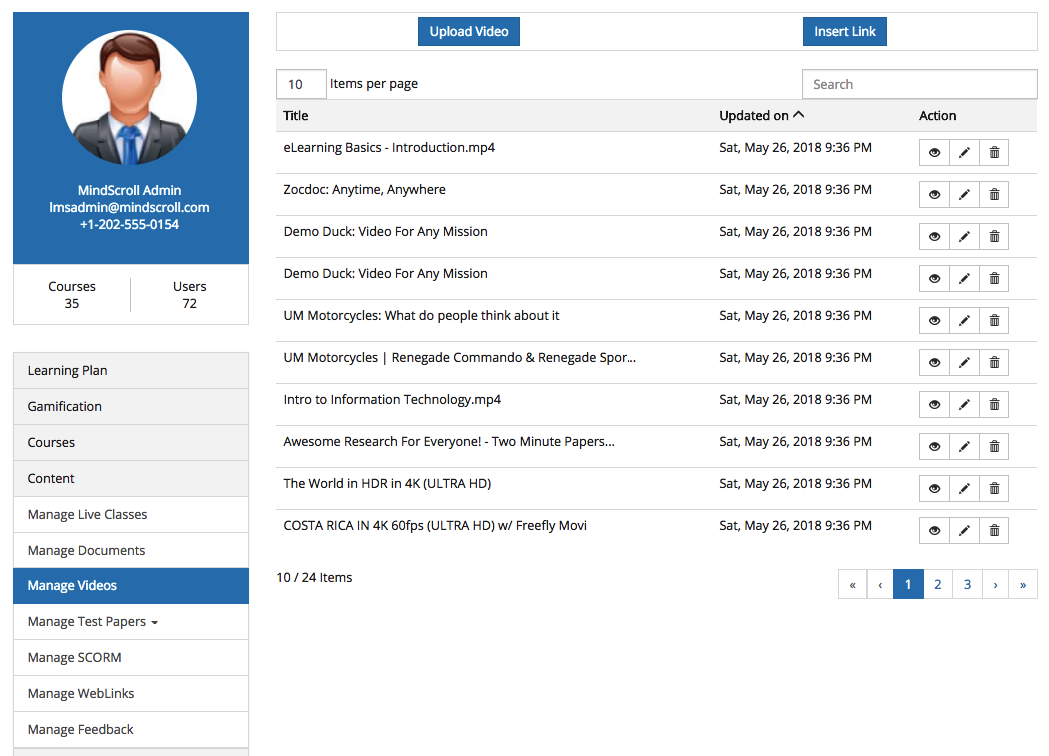The width and height of the screenshot is (1049, 756).
Task: Preview Awesome Research For Everyone! video
Action: click(934, 446)
